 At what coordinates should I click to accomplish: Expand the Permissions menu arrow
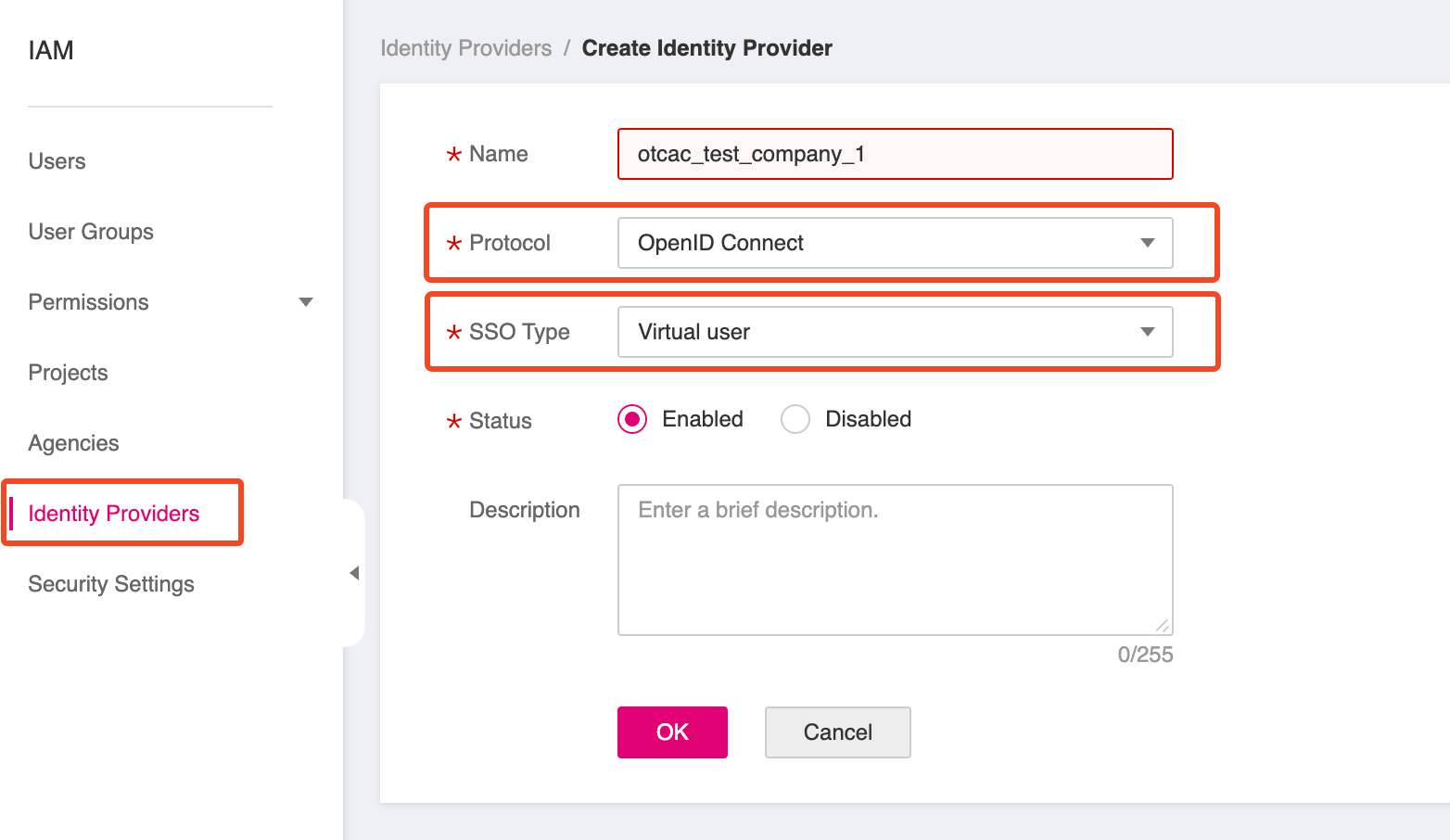point(306,302)
